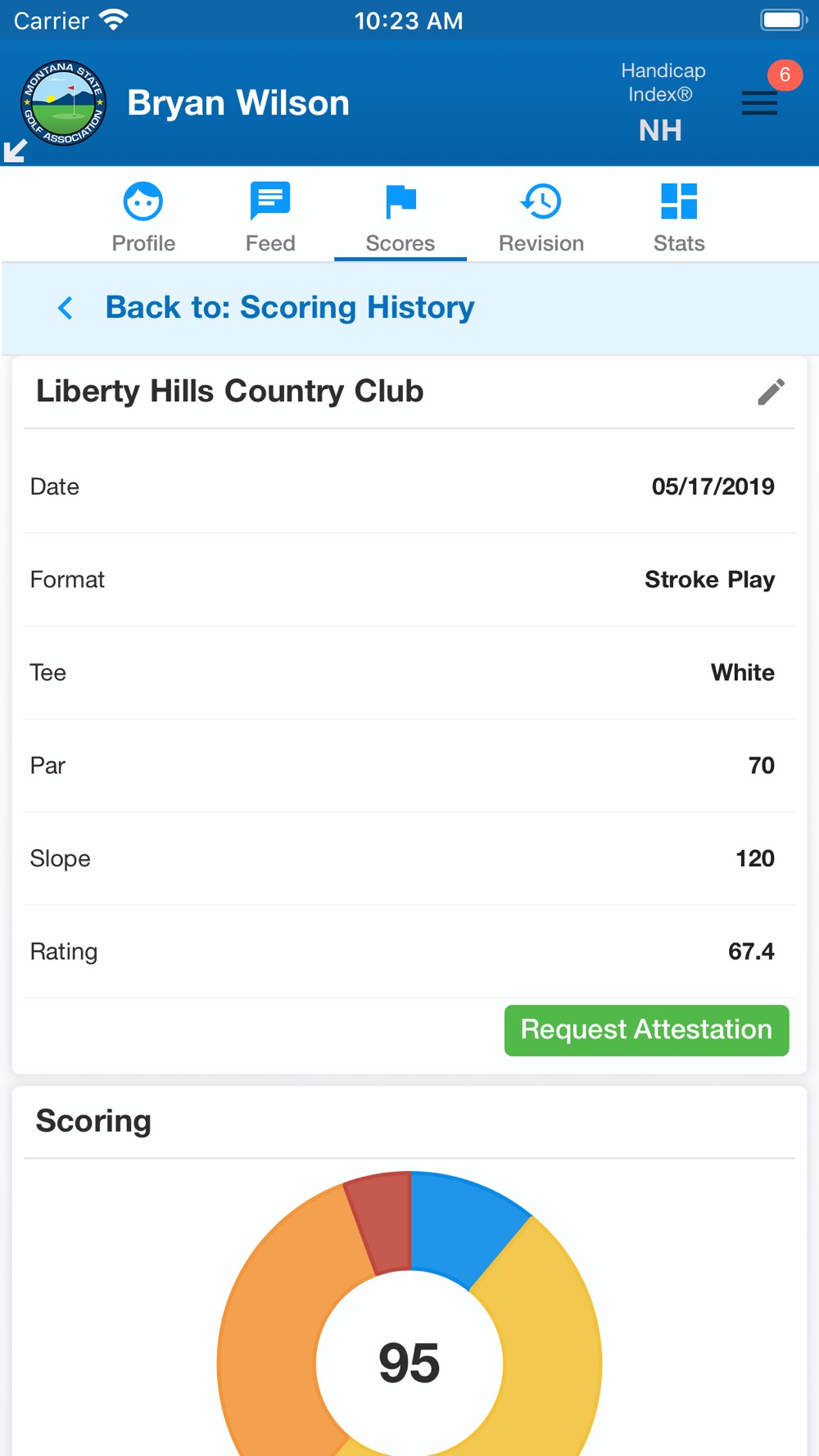Switch to the Feed tab label
This screenshot has width=819, height=1456.
270,243
